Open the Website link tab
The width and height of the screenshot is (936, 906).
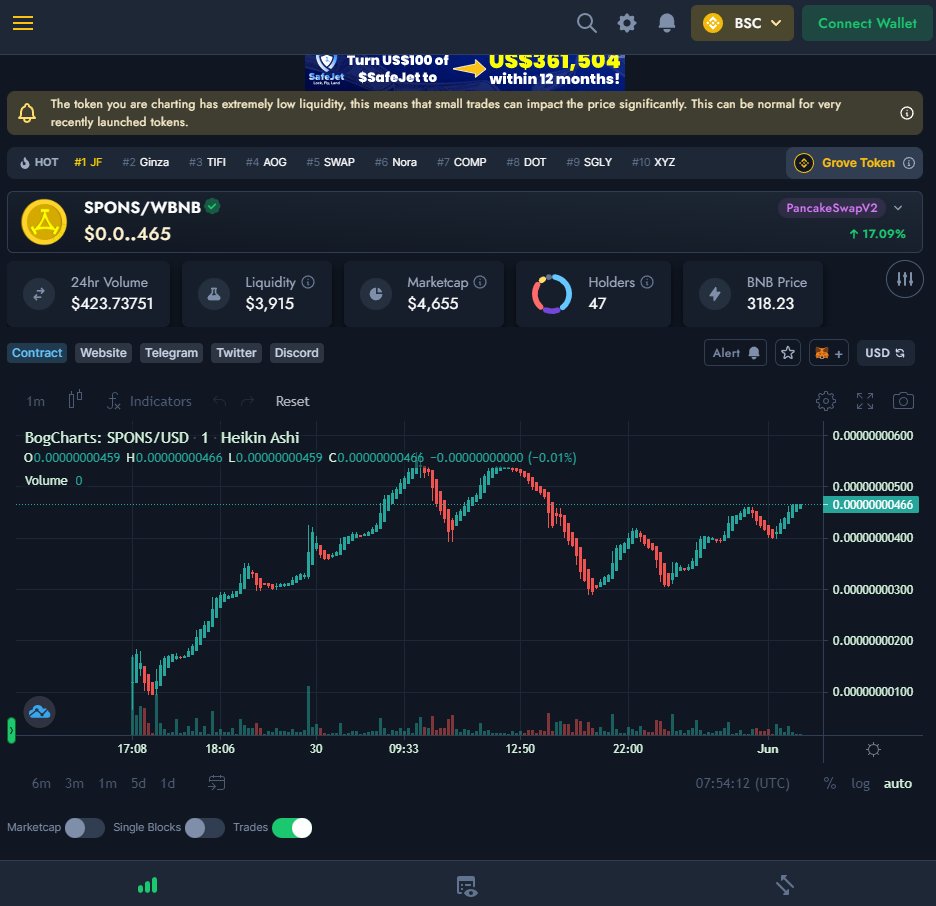tap(103, 353)
